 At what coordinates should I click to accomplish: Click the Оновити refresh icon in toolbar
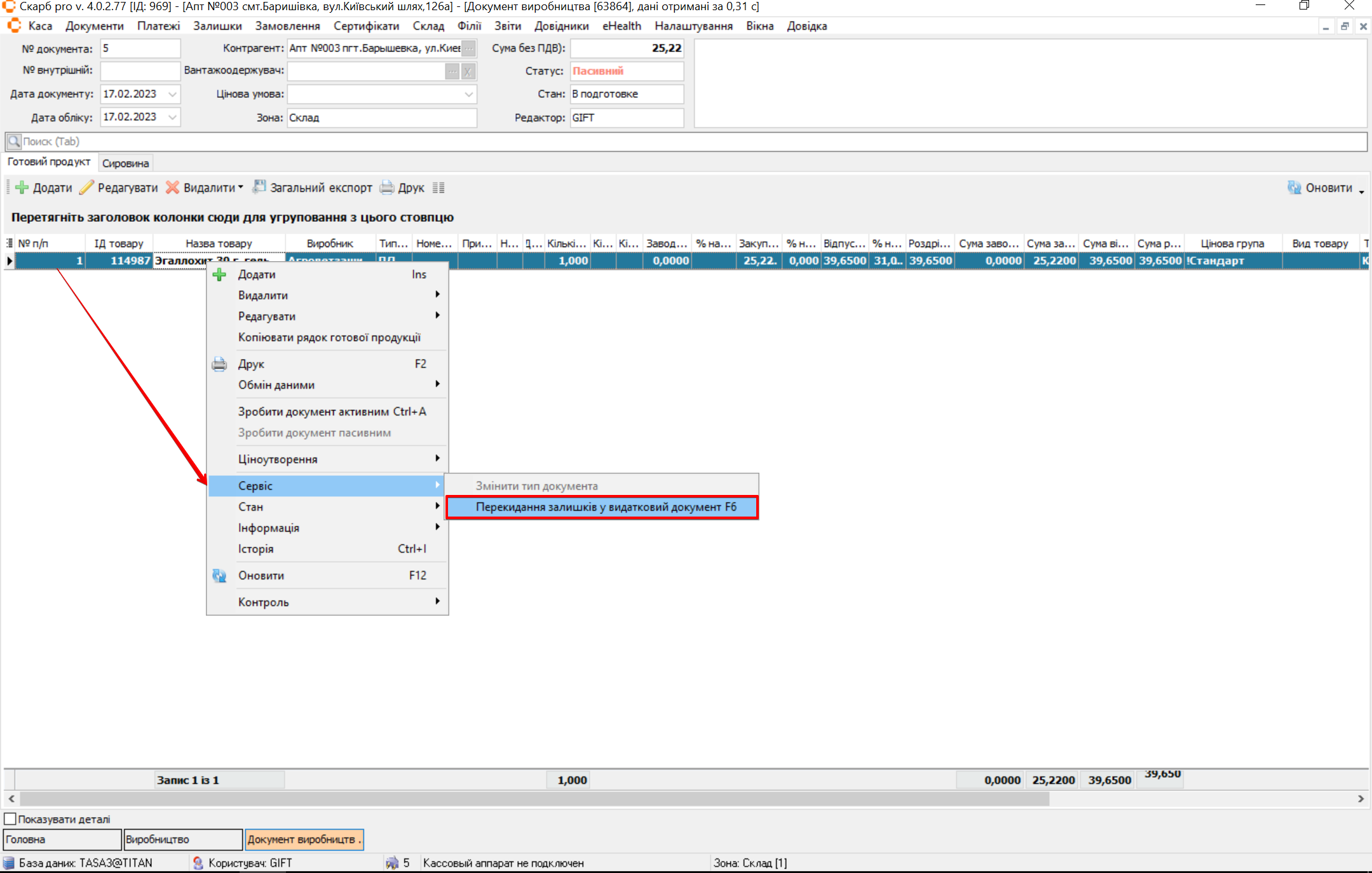click(x=1294, y=187)
